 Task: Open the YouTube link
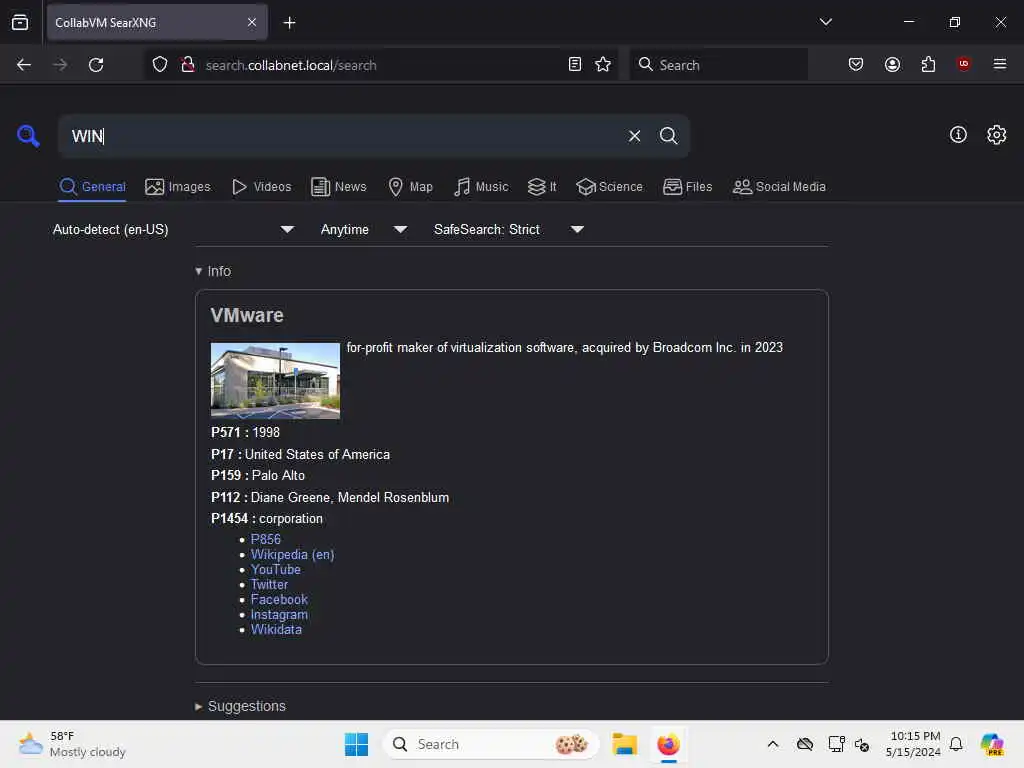(276, 569)
